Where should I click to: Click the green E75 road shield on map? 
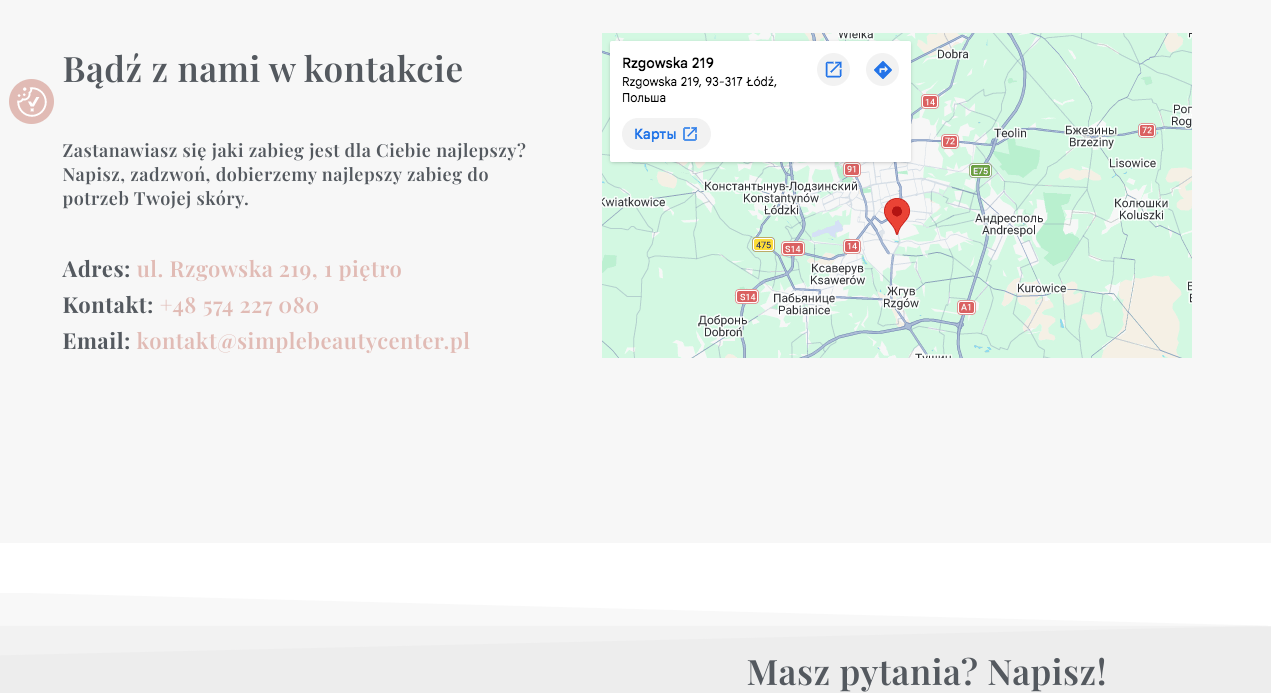[x=980, y=171]
